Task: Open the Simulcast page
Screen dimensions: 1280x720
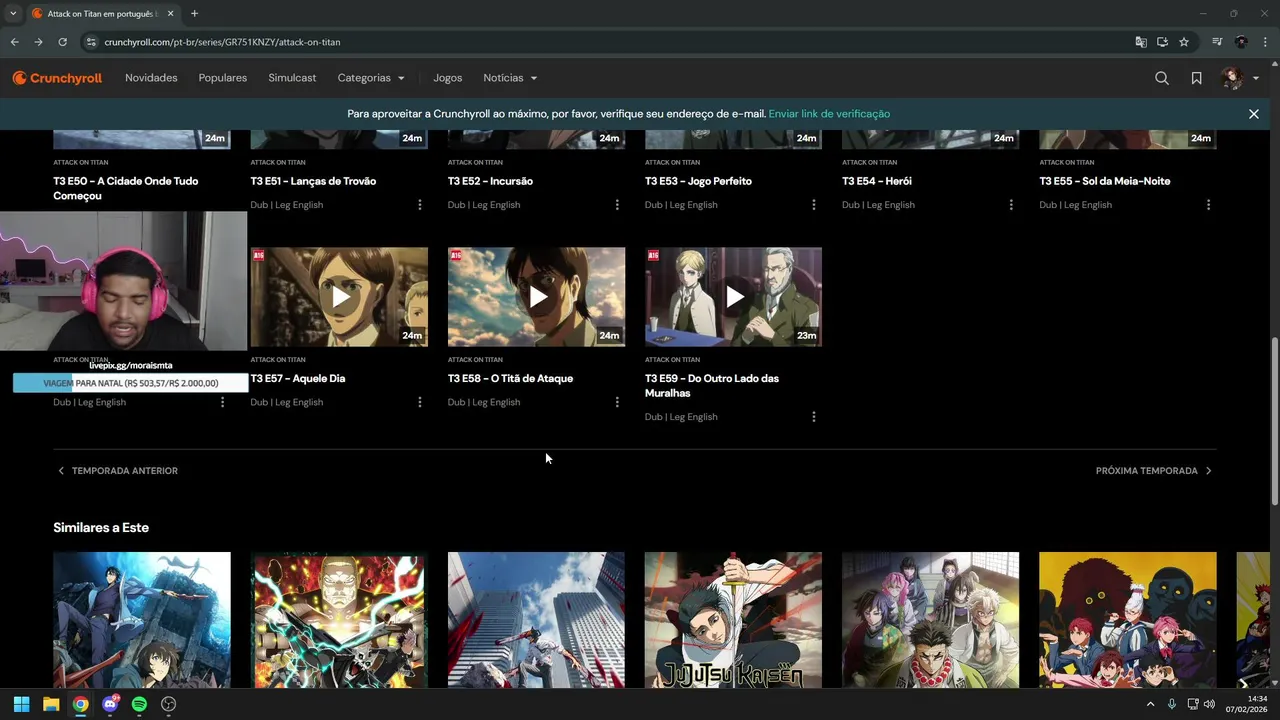Action: (292, 78)
